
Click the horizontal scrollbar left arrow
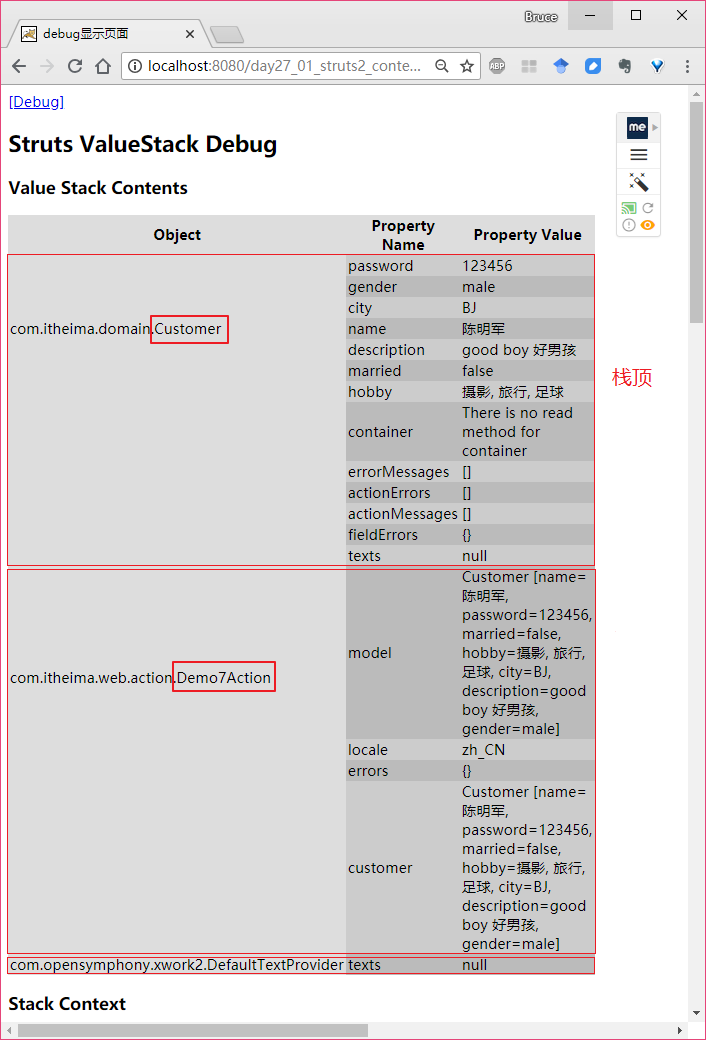tap(8, 1030)
